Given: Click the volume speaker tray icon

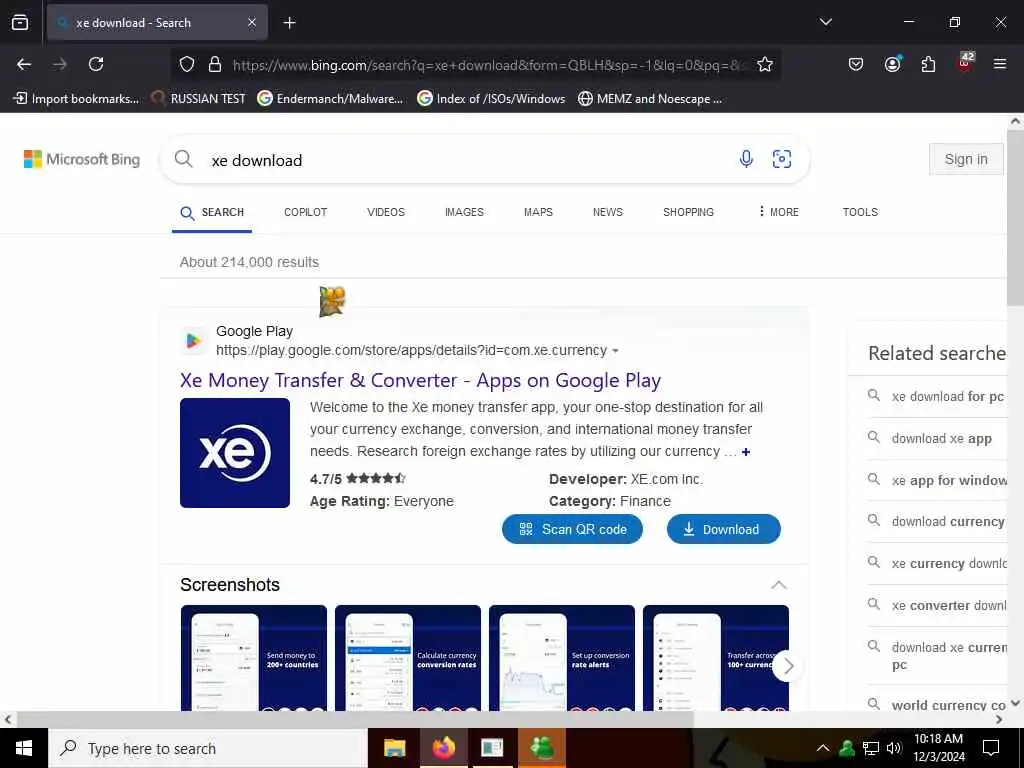Looking at the screenshot, I should (x=894, y=748).
